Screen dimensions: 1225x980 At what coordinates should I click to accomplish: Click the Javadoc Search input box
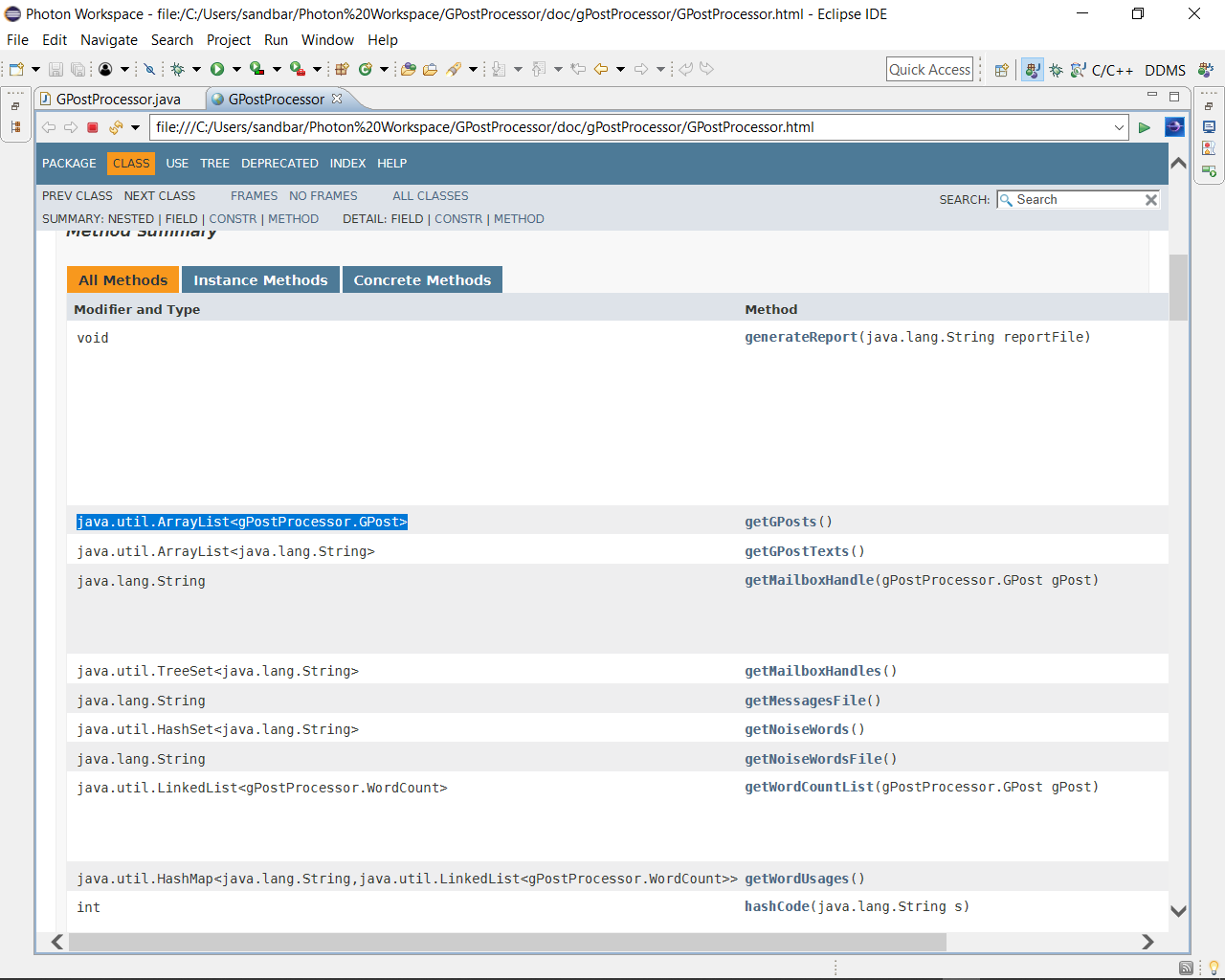1078,199
